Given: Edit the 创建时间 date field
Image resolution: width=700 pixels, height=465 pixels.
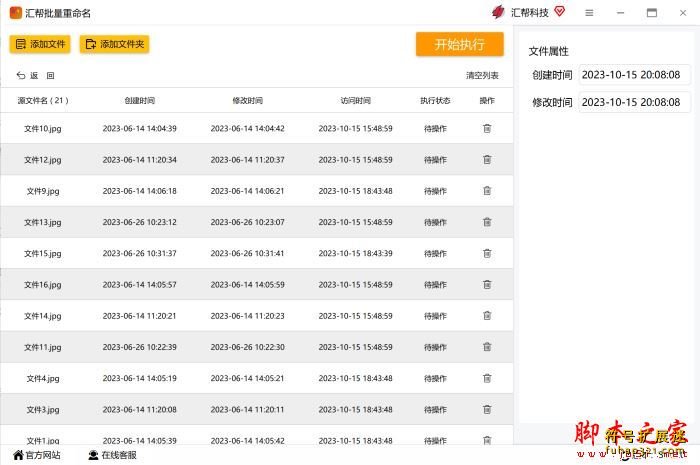Looking at the screenshot, I should 634,75.
